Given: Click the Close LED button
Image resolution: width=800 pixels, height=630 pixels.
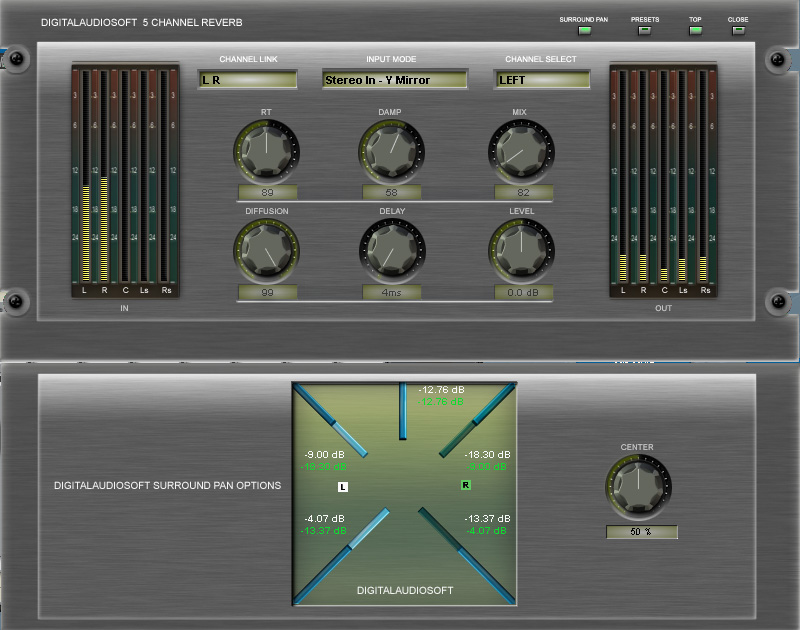Looking at the screenshot, I should click(x=738, y=31).
